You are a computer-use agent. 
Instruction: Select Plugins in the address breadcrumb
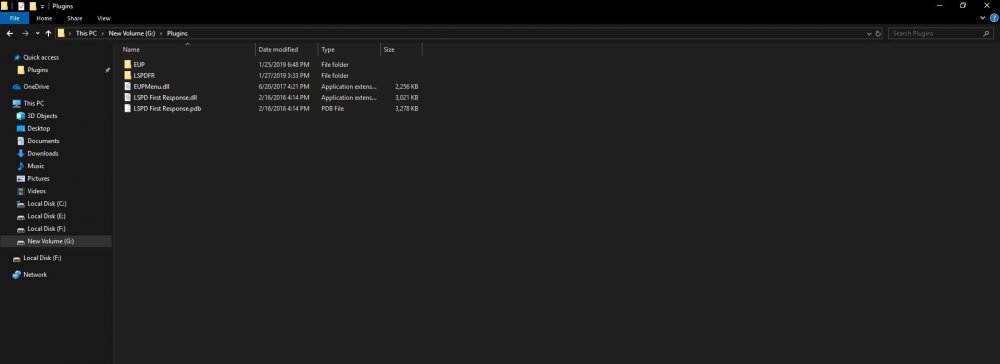(x=177, y=33)
